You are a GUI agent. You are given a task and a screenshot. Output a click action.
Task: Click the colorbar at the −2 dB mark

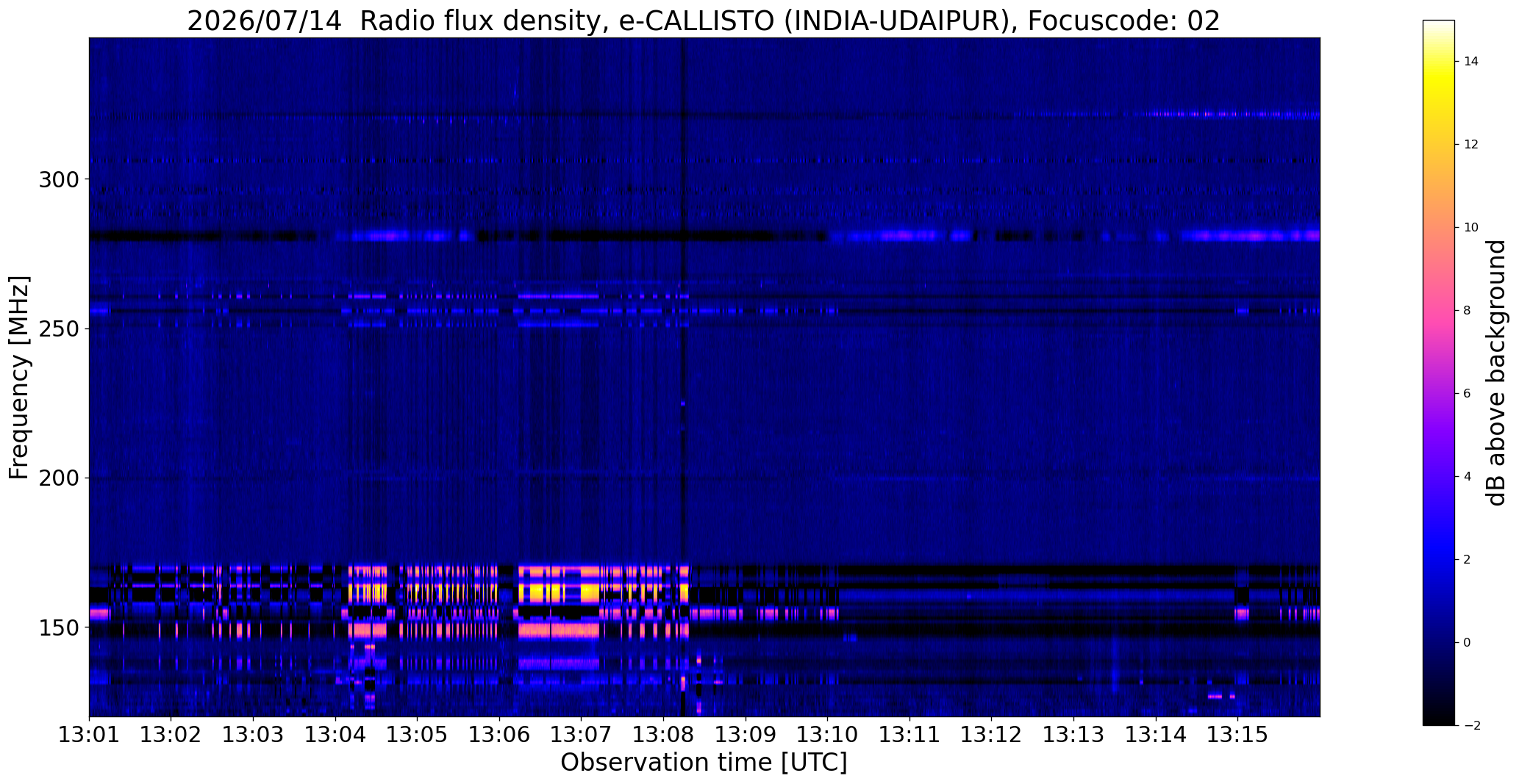coord(1439,724)
